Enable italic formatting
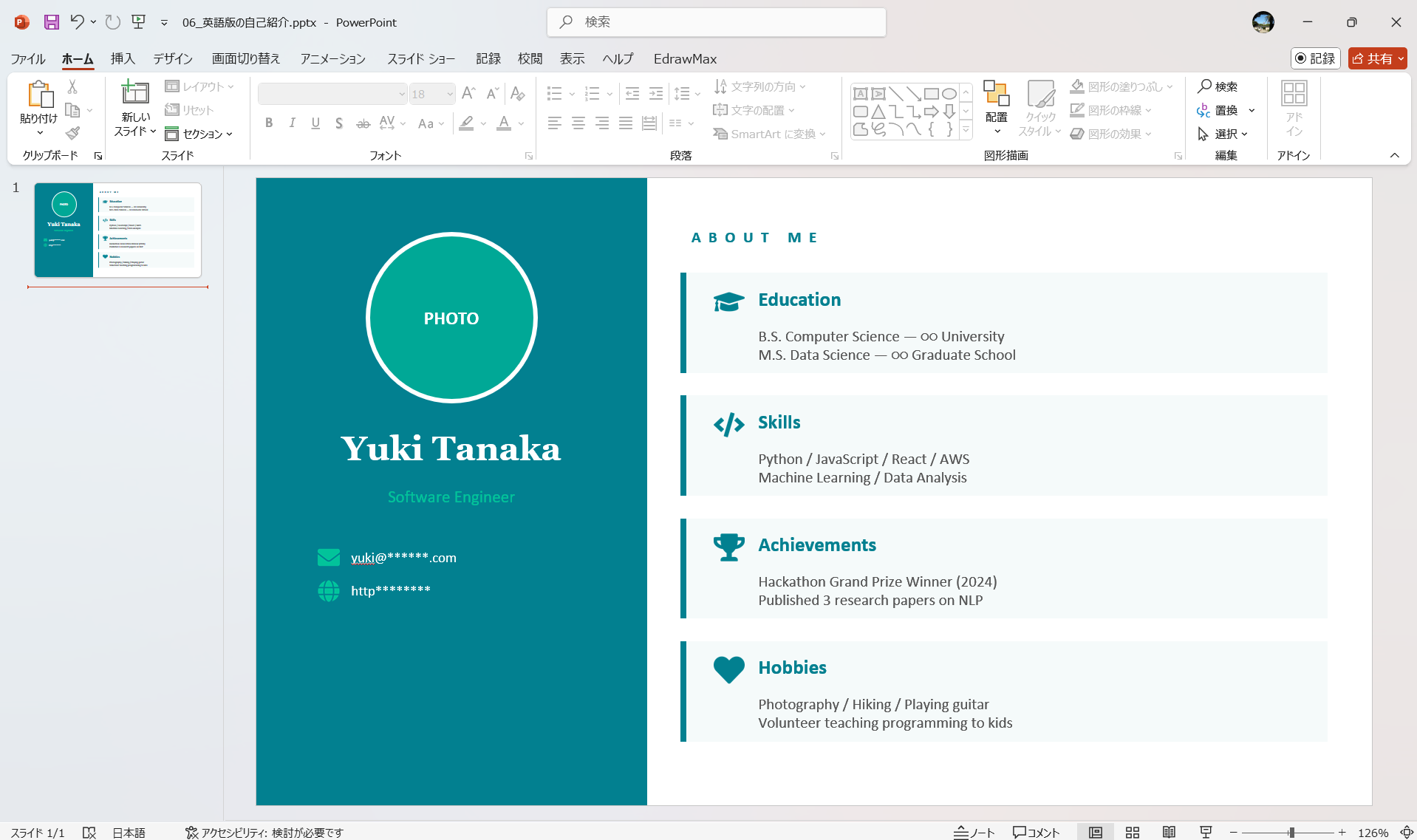The width and height of the screenshot is (1417, 840). (292, 123)
